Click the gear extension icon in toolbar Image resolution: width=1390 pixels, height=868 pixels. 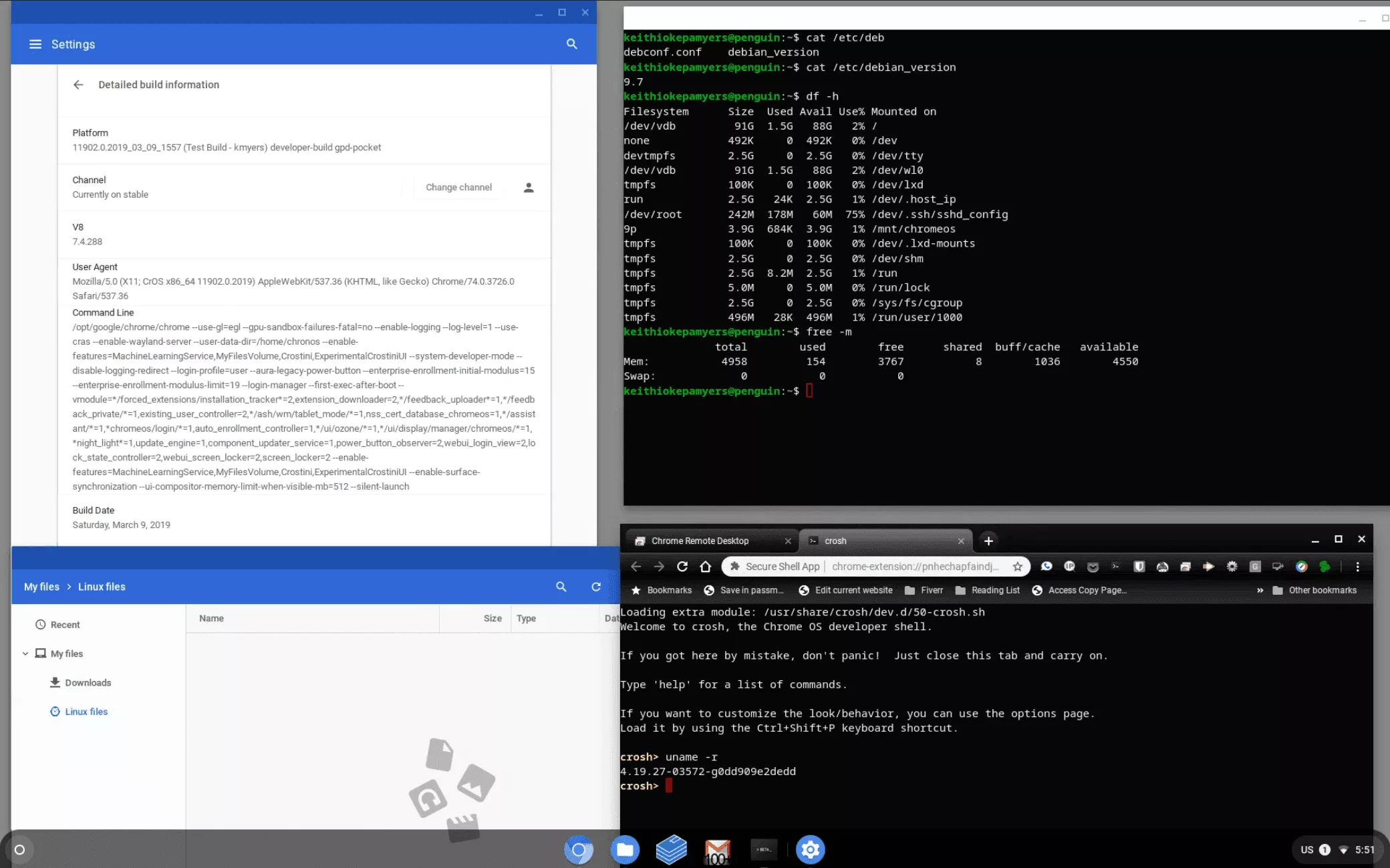pyautogui.click(x=1232, y=567)
